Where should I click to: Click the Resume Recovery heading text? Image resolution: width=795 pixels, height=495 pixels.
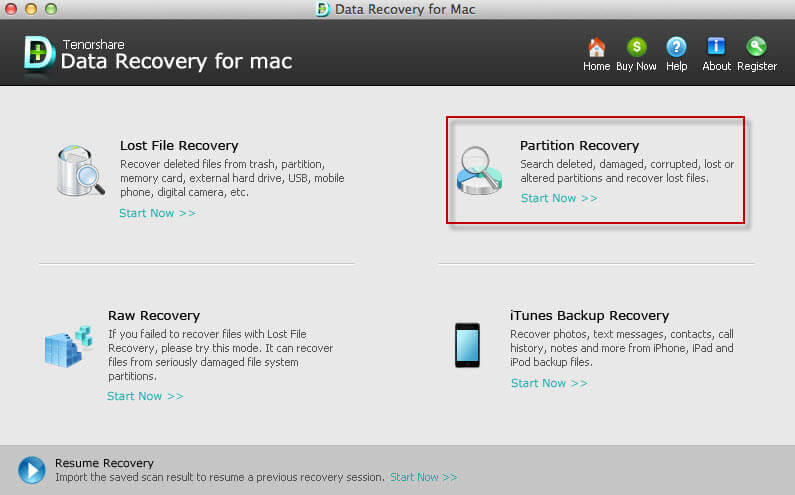coord(104,463)
